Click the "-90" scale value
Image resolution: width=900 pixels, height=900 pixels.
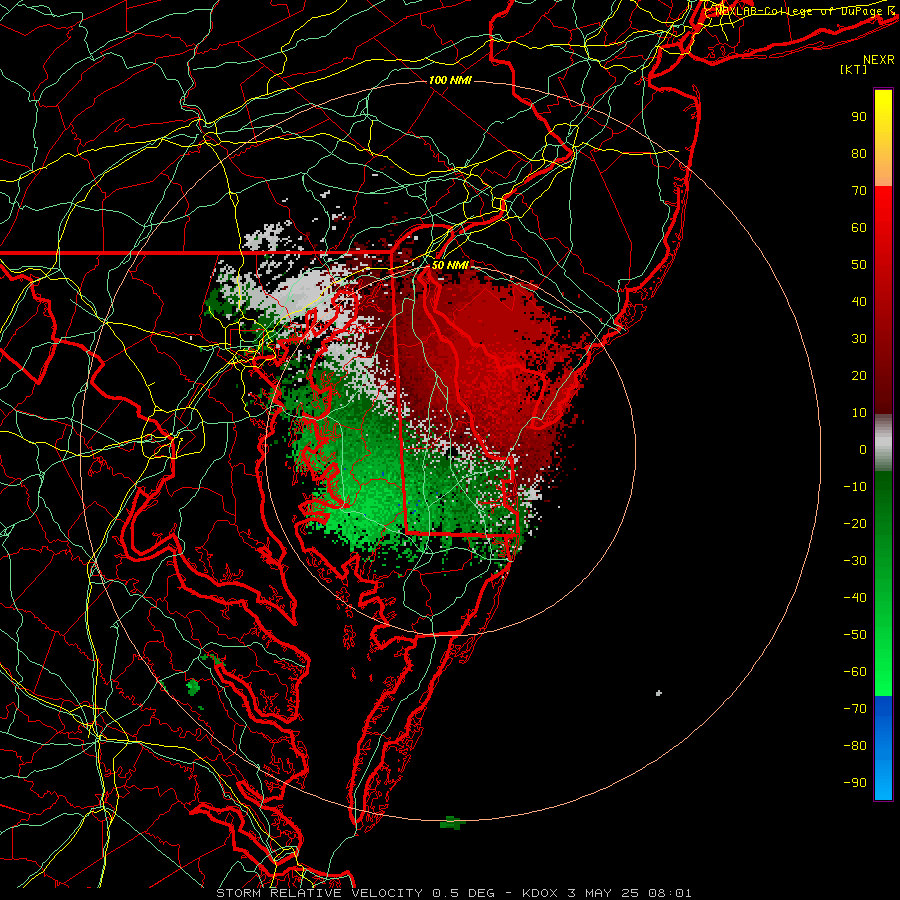[x=855, y=782]
